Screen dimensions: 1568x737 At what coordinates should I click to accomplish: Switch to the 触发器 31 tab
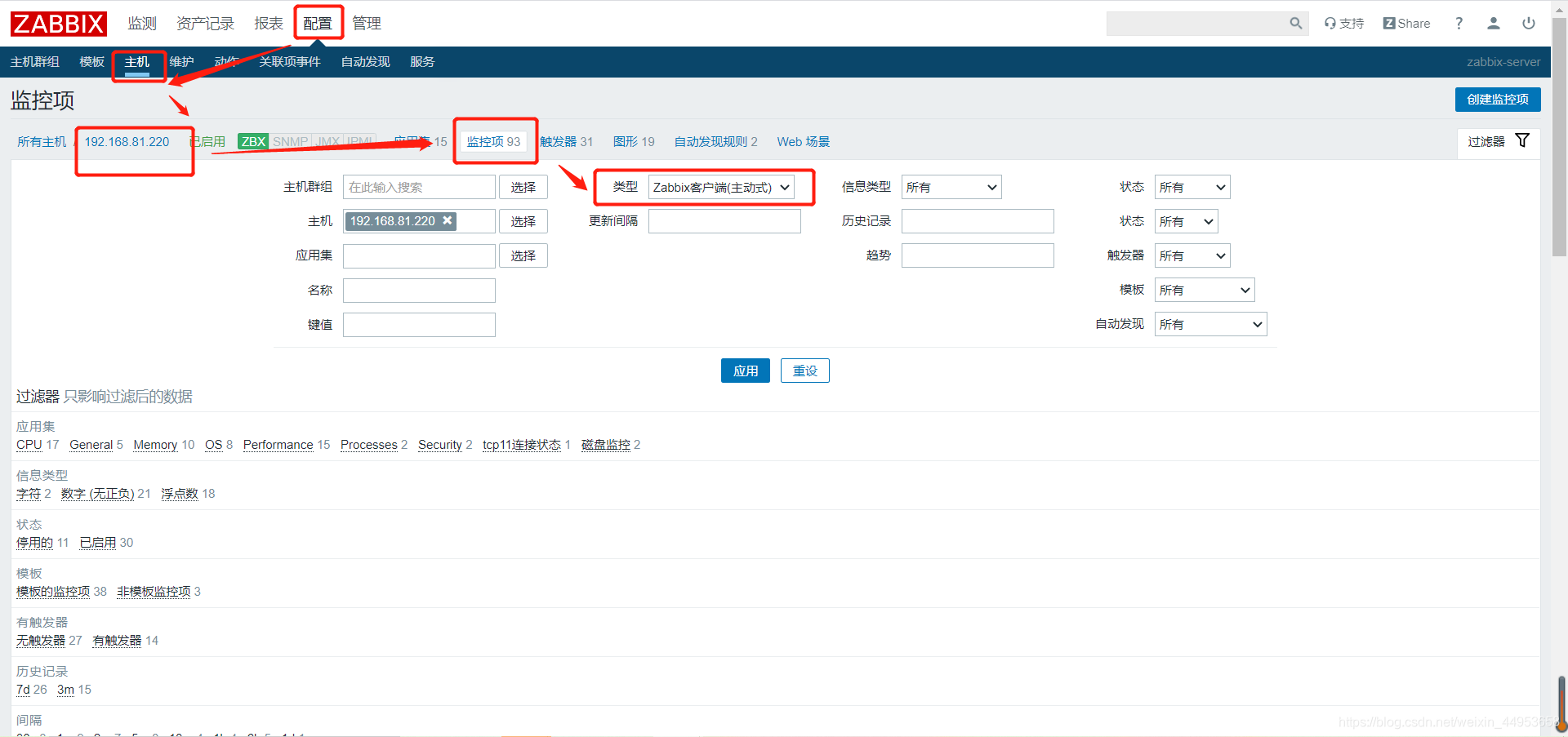point(566,141)
